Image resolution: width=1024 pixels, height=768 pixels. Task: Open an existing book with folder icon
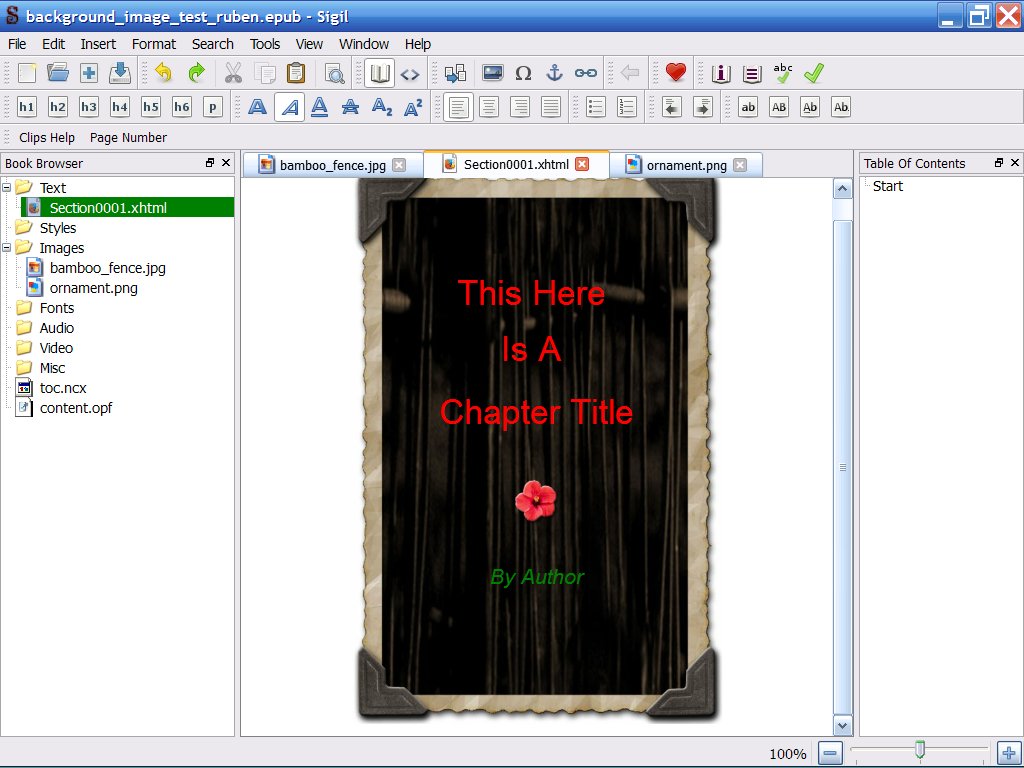pos(58,73)
